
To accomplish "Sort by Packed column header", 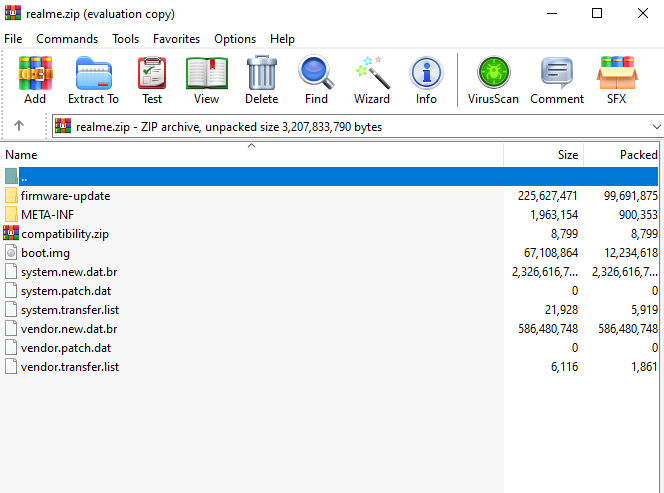I will tap(621, 155).
